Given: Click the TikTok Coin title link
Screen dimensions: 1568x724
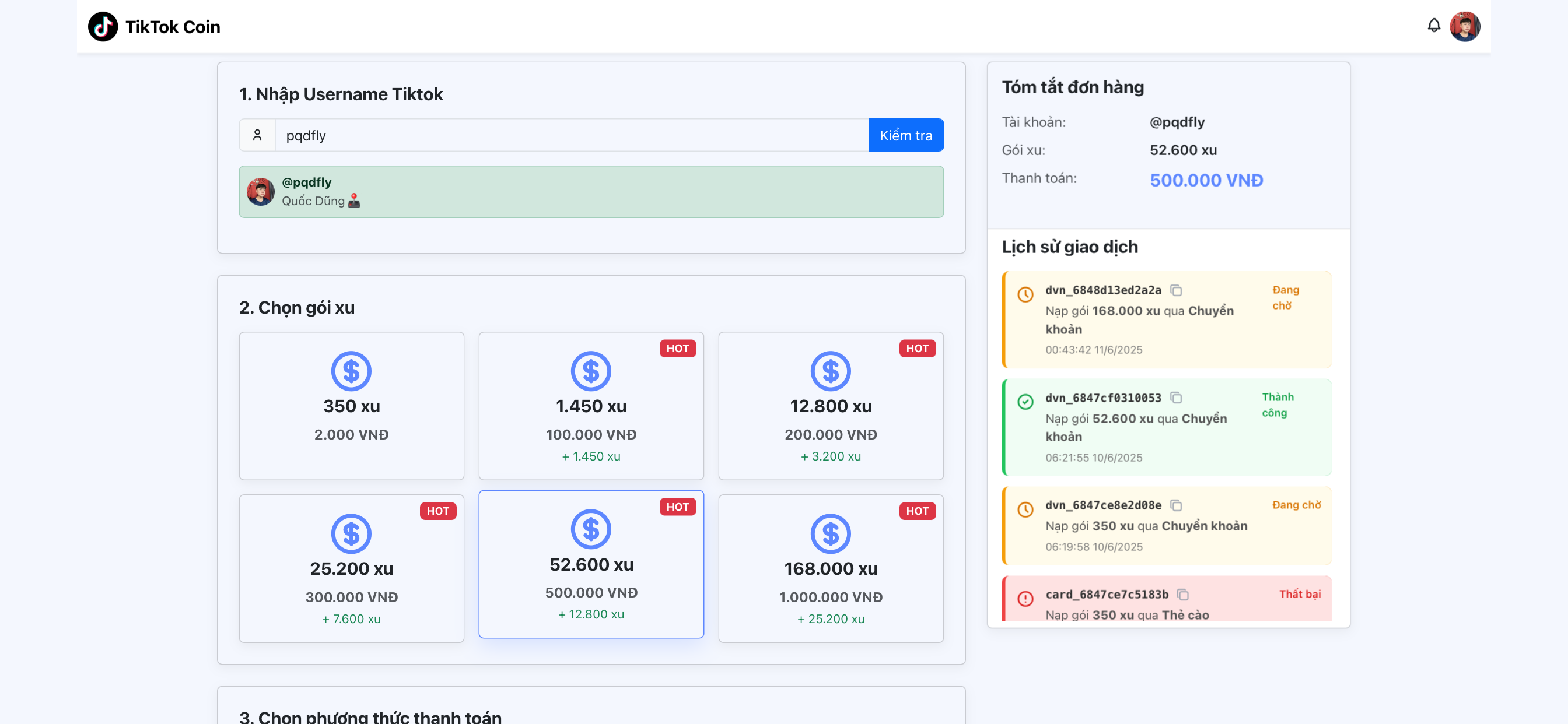Looking at the screenshot, I should 172,27.
